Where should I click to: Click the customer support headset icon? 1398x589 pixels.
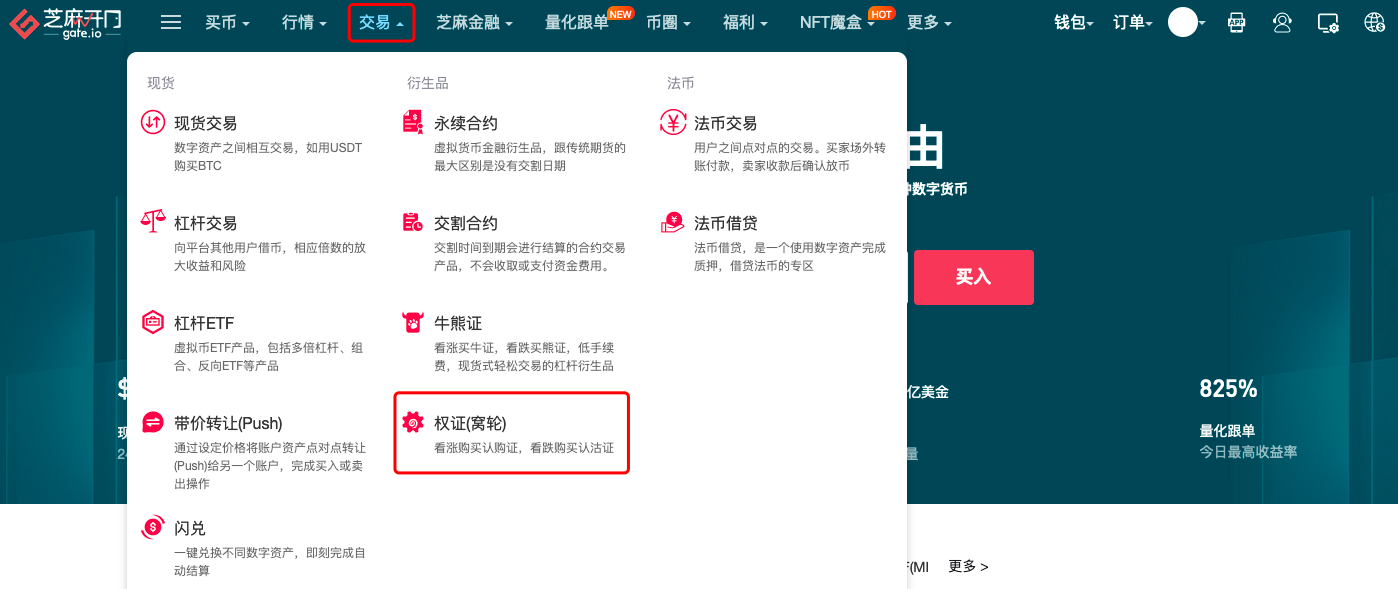[x=1282, y=22]
